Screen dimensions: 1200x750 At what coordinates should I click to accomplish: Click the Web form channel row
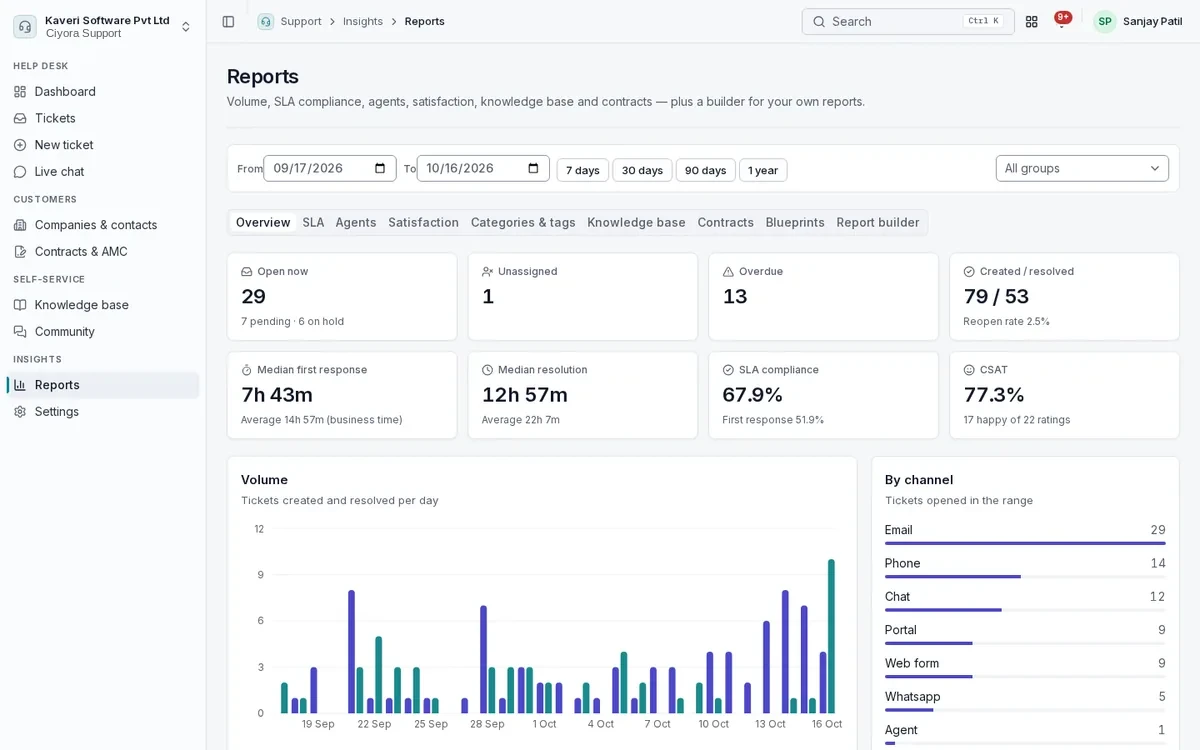[1025, 667]
